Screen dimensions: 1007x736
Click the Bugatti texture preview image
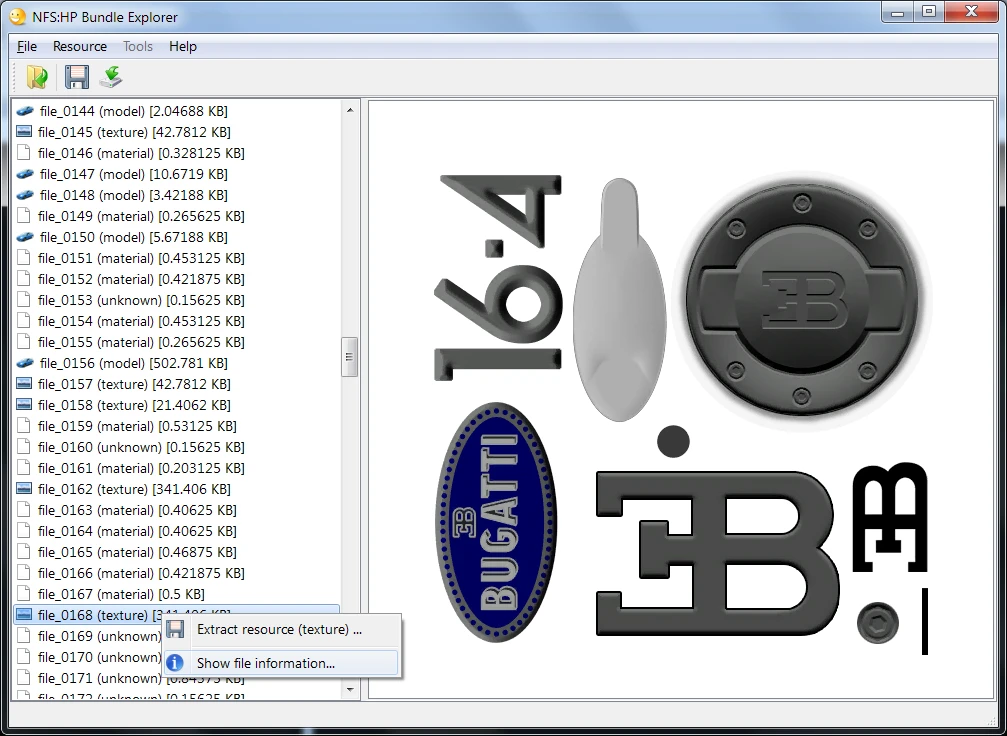681,399
